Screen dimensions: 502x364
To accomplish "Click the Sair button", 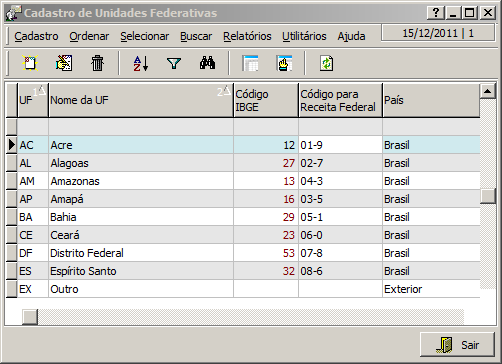I will tap(457, 345).
